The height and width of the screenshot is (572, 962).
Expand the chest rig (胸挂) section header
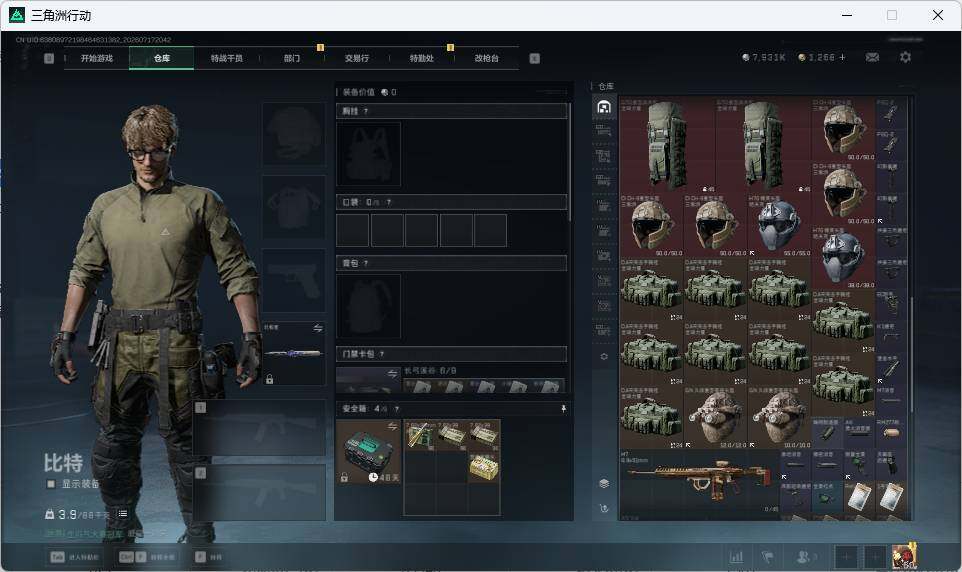pyautogui.click(x=452, y=111)
